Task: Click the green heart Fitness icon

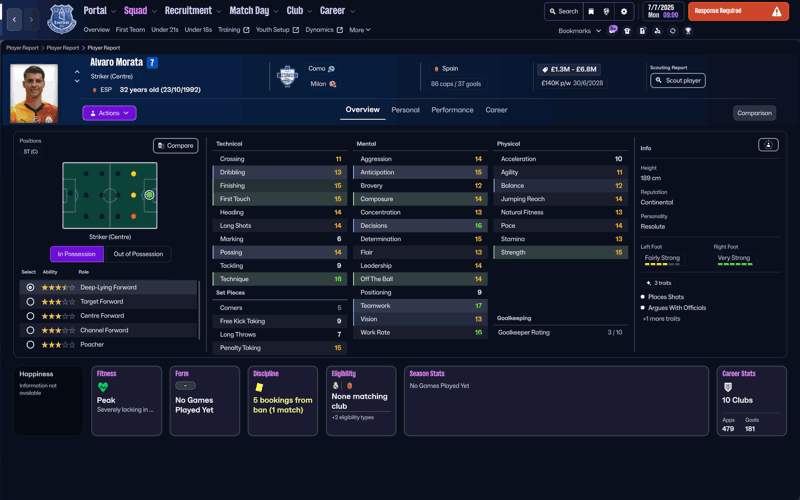Action: pyautogui.click(x=103, y=387)
